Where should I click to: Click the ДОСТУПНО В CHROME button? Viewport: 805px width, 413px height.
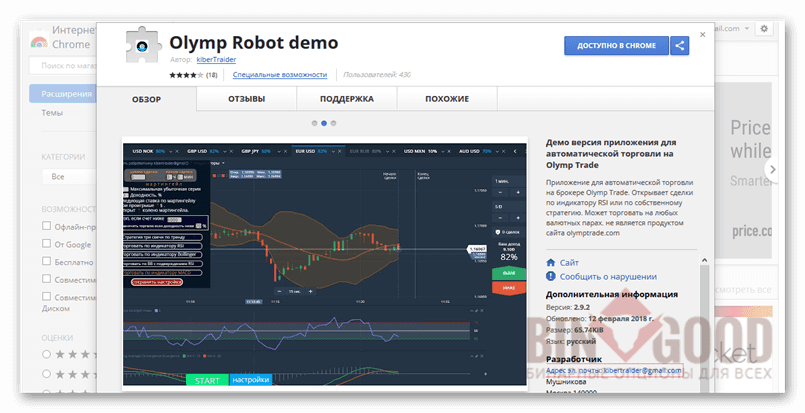[x=616, y=45]
